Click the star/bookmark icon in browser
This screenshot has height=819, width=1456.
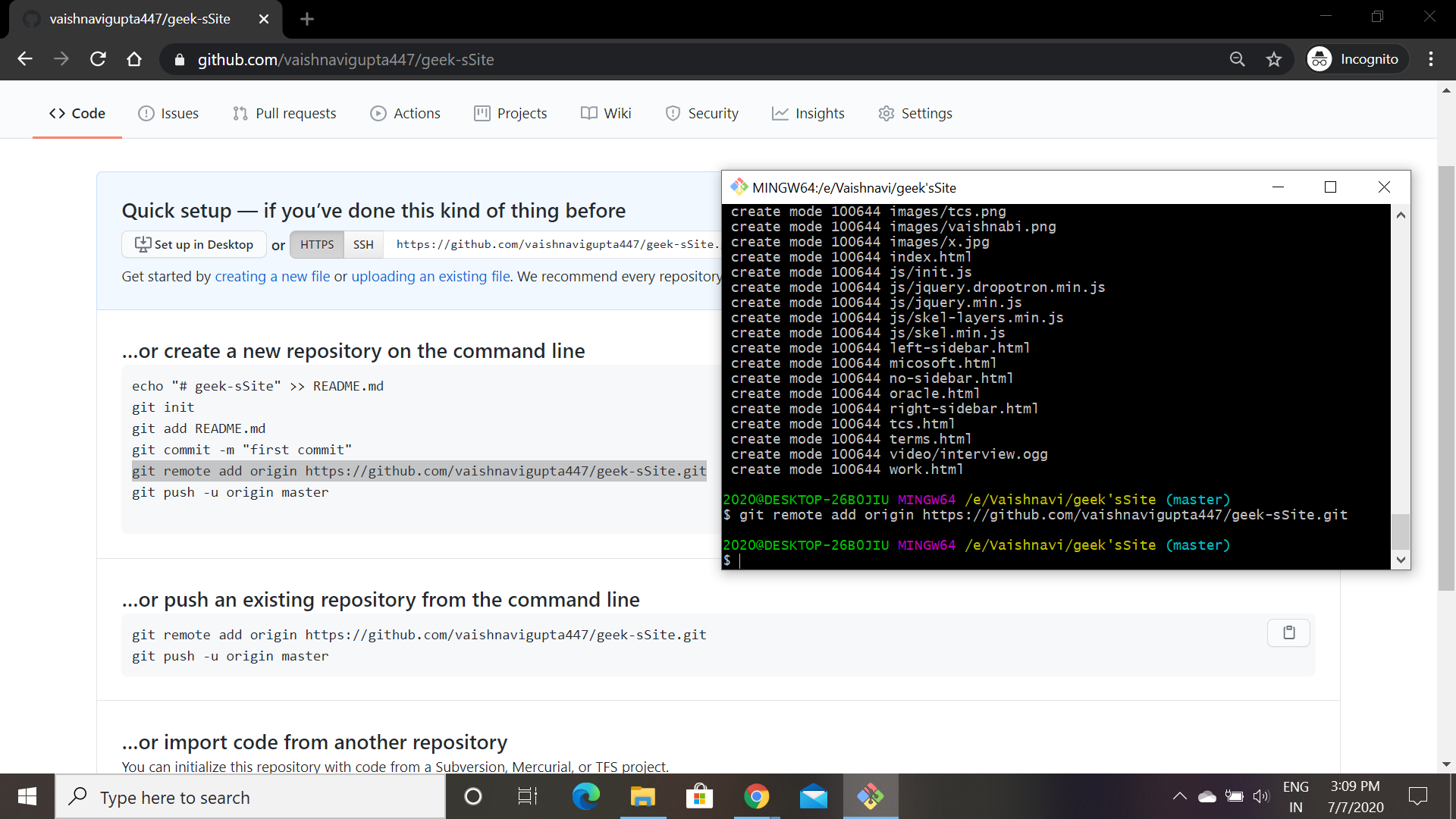point(1274,60)
